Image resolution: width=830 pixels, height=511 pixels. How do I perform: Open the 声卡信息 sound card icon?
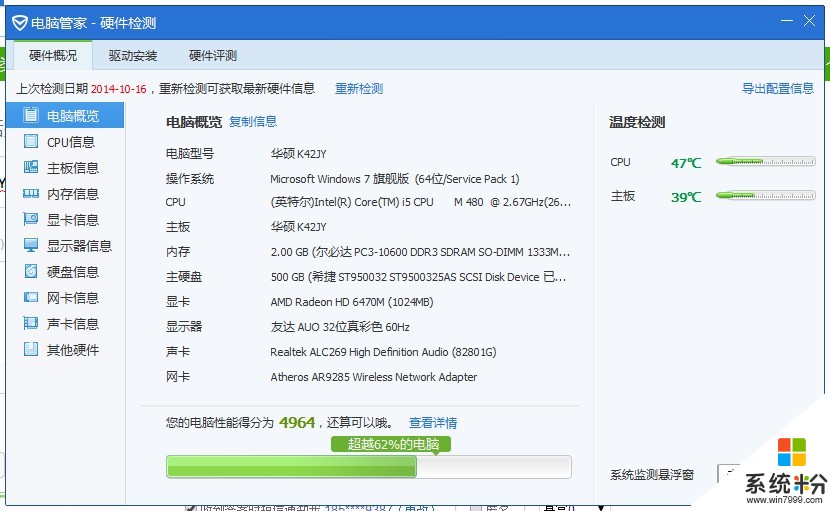pos(31,323)
